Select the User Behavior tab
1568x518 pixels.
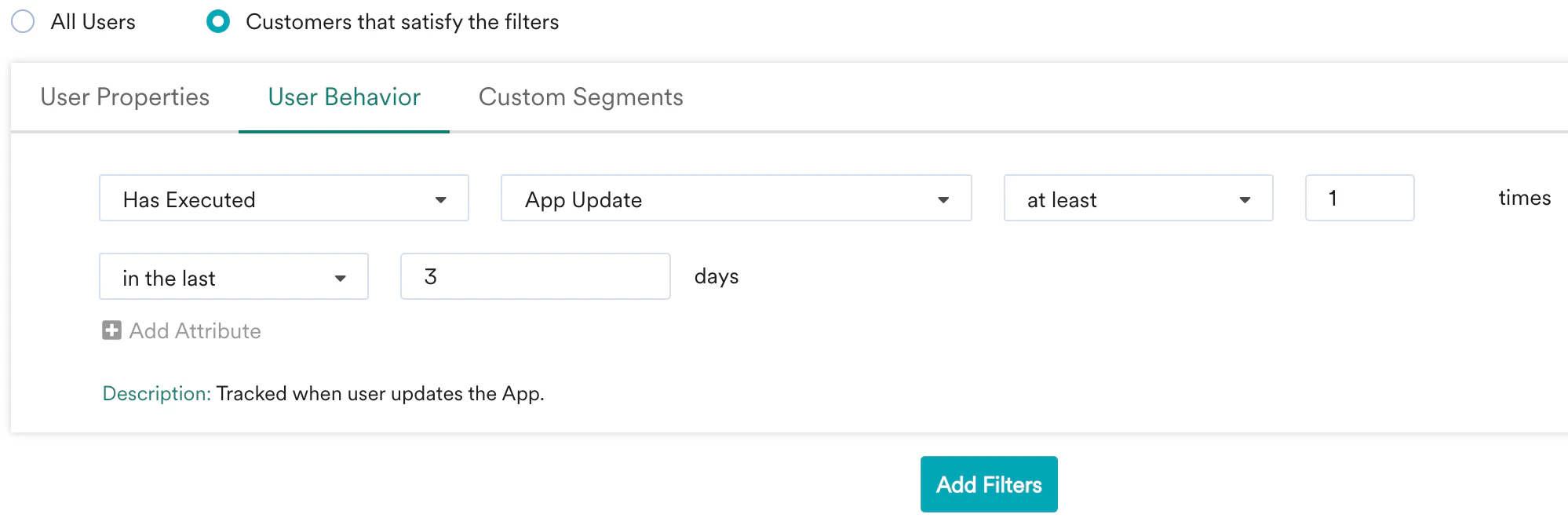click(343, 97)
